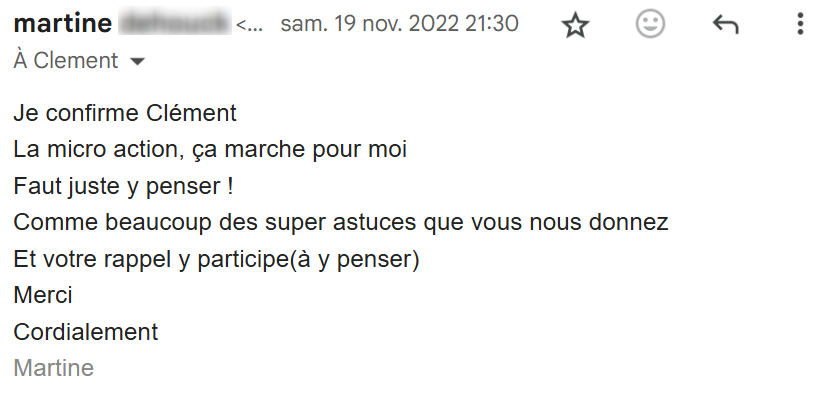Click the date sam. 19 nov. 2022 21:30
Screen dimensions: 814x405
click(x=399, y=23)
